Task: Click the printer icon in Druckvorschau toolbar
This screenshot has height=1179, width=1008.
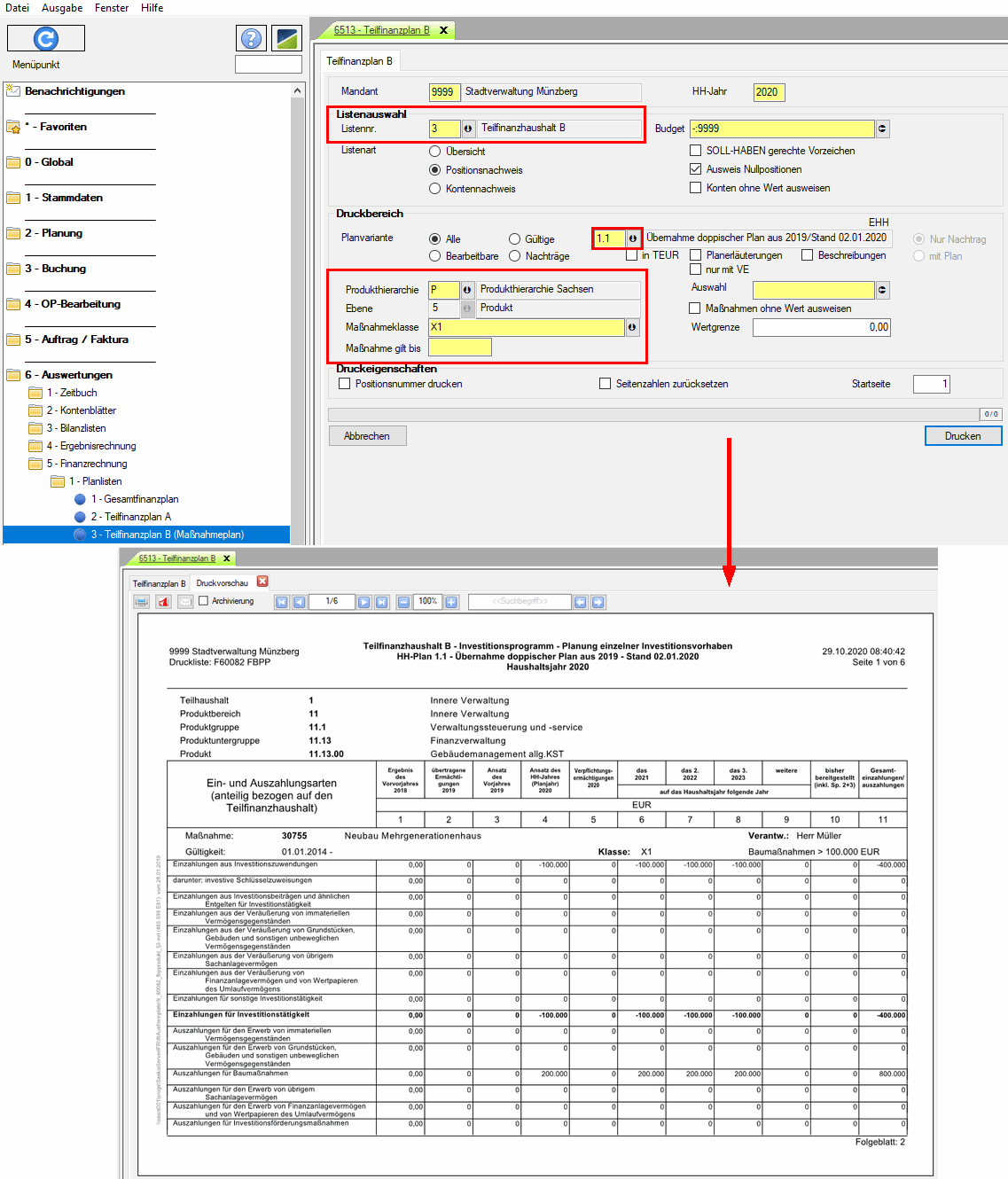Action: coord(142,602)
